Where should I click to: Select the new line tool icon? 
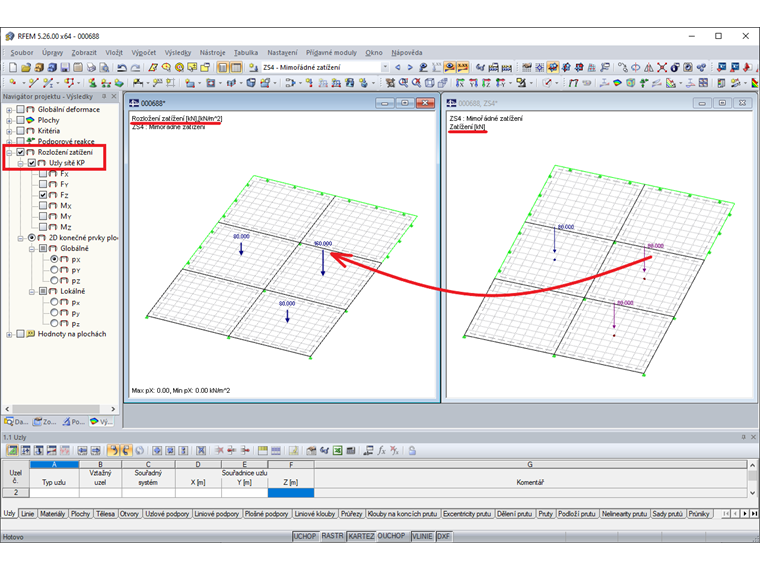tap(33, 83)
